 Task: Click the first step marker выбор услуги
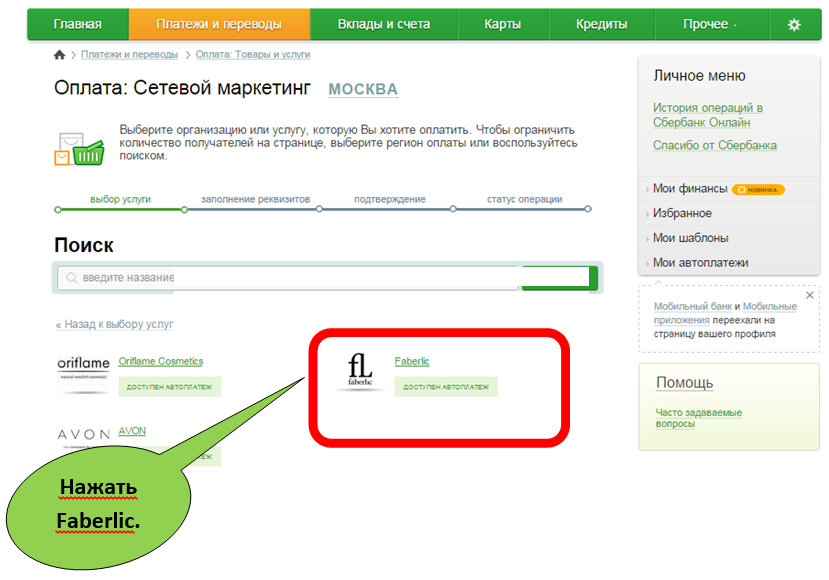(x=58, y=210)
